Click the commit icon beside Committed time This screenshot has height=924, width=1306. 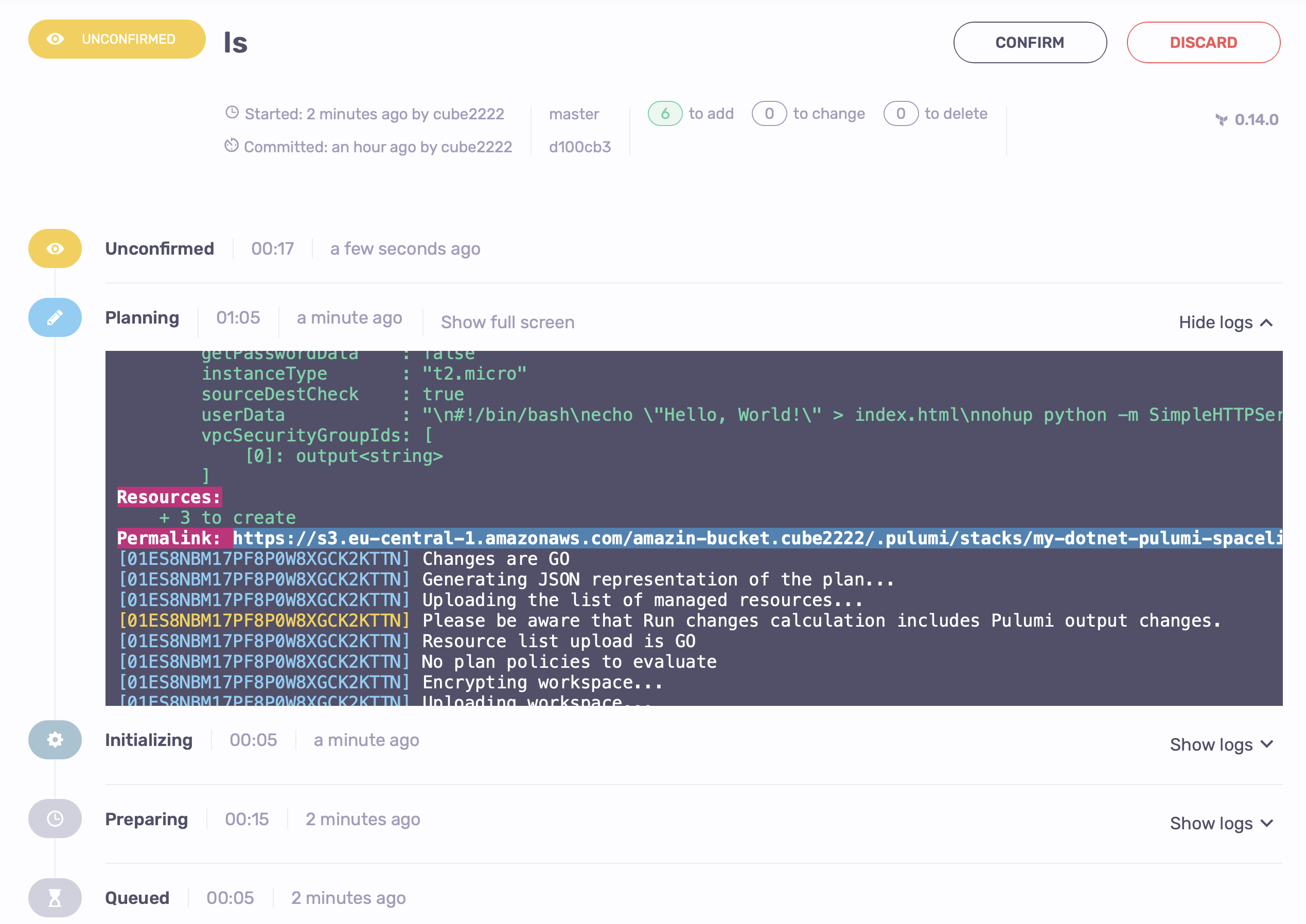coord(231,146)
